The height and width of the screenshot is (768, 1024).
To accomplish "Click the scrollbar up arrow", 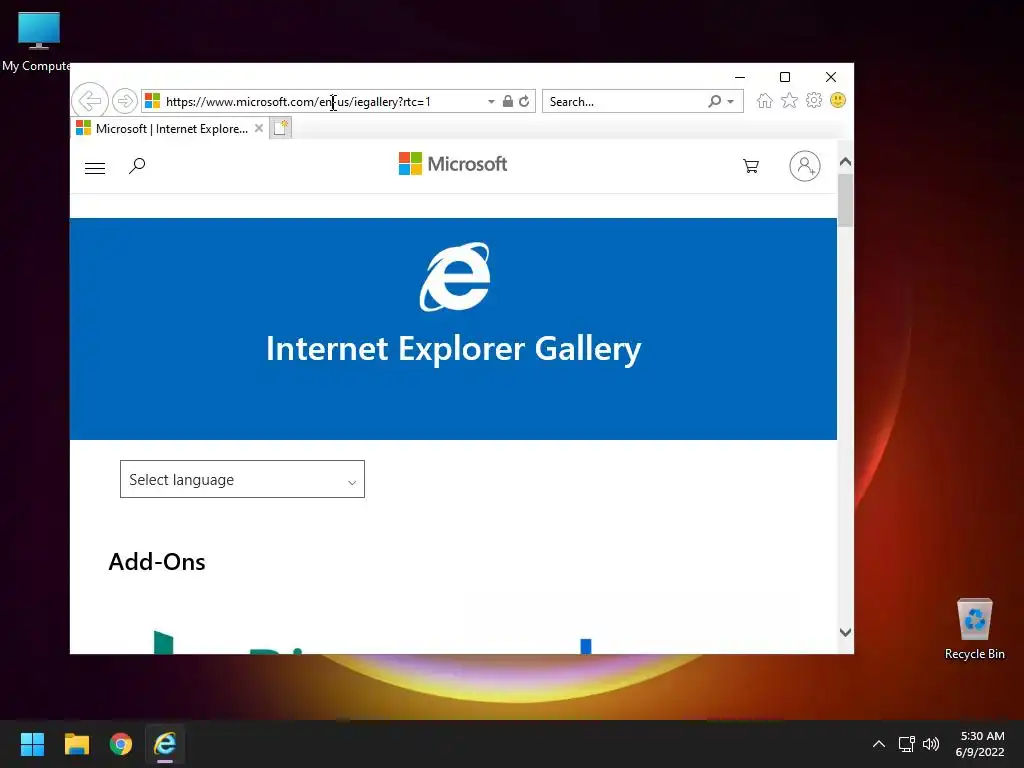I will pos(845,161).
